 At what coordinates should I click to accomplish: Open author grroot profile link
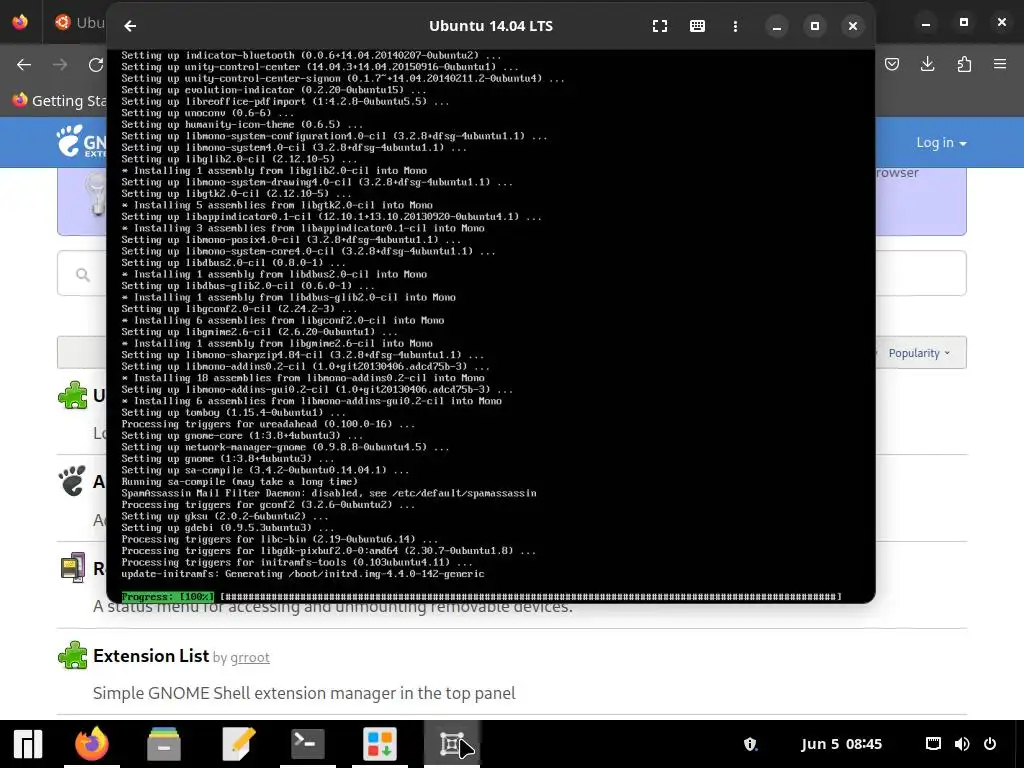(249, 658)
